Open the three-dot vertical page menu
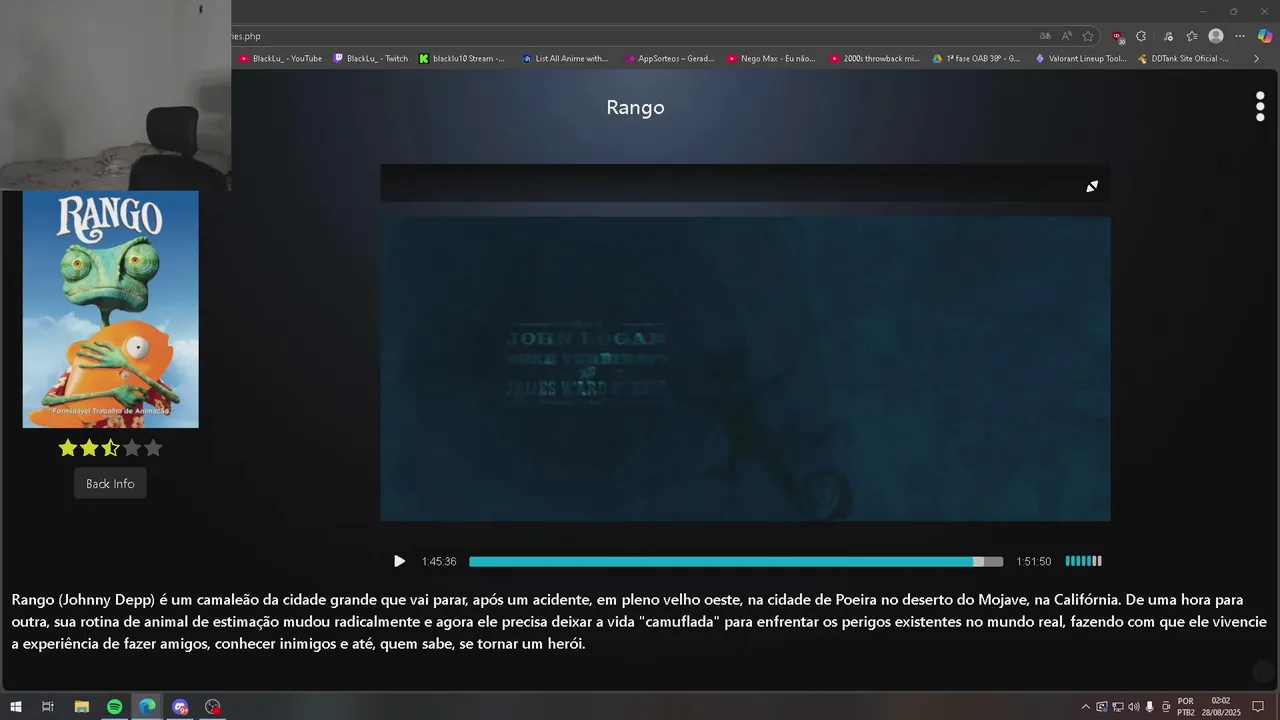This screenshot has height=720, width=1280. (1260, 107)
